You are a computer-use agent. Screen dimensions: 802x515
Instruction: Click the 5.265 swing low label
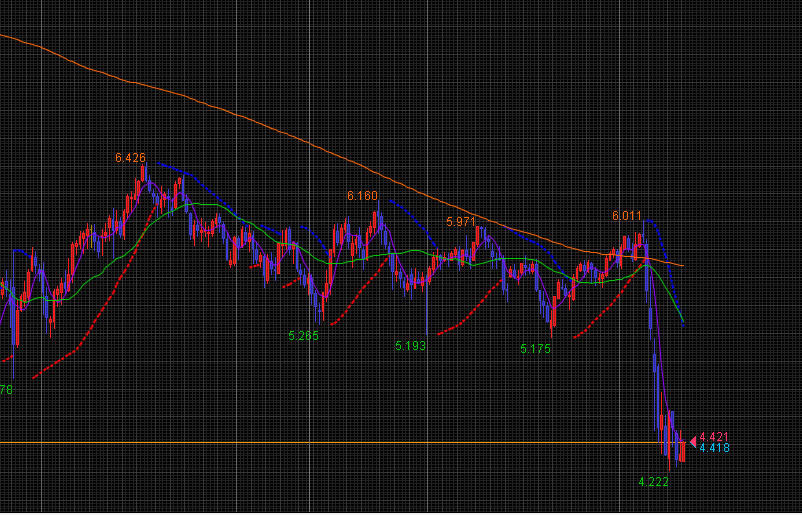tap(303, 336)
